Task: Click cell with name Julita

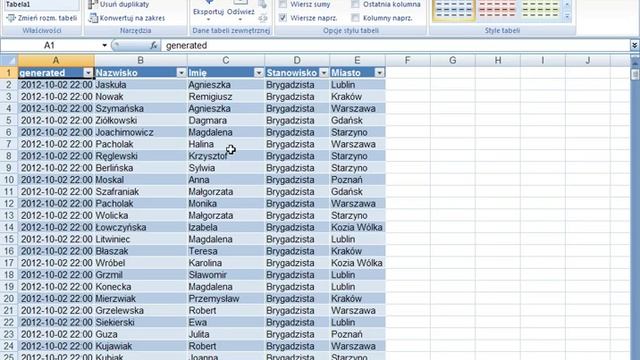Action: [x=226, y=334]
